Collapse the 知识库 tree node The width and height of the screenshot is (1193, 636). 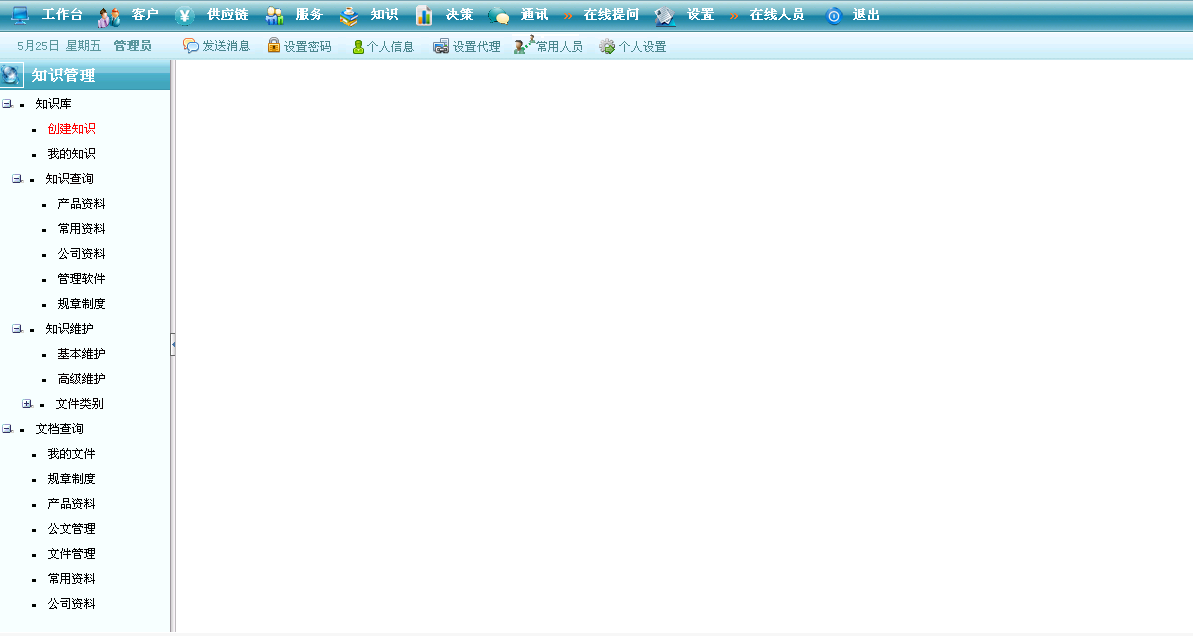pyautogui.click(x=7, y=104)
